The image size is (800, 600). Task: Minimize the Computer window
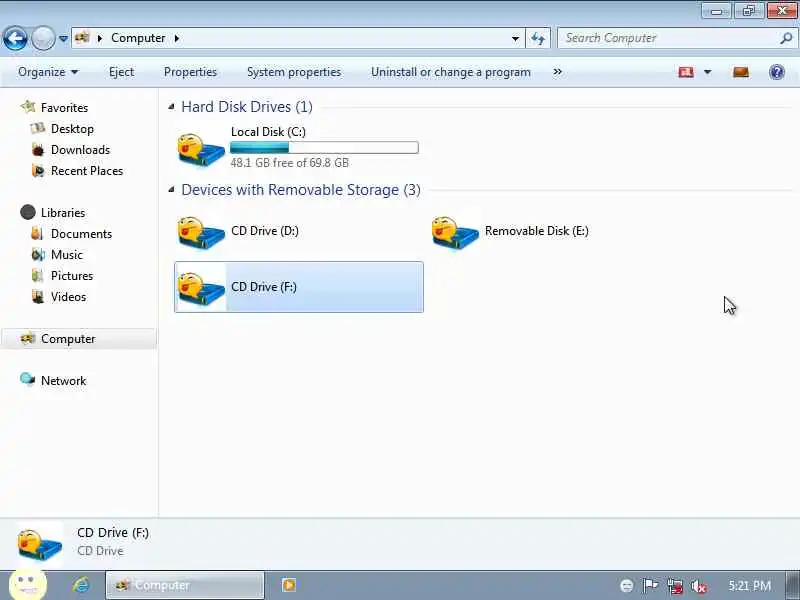click(x=716, y=11)
